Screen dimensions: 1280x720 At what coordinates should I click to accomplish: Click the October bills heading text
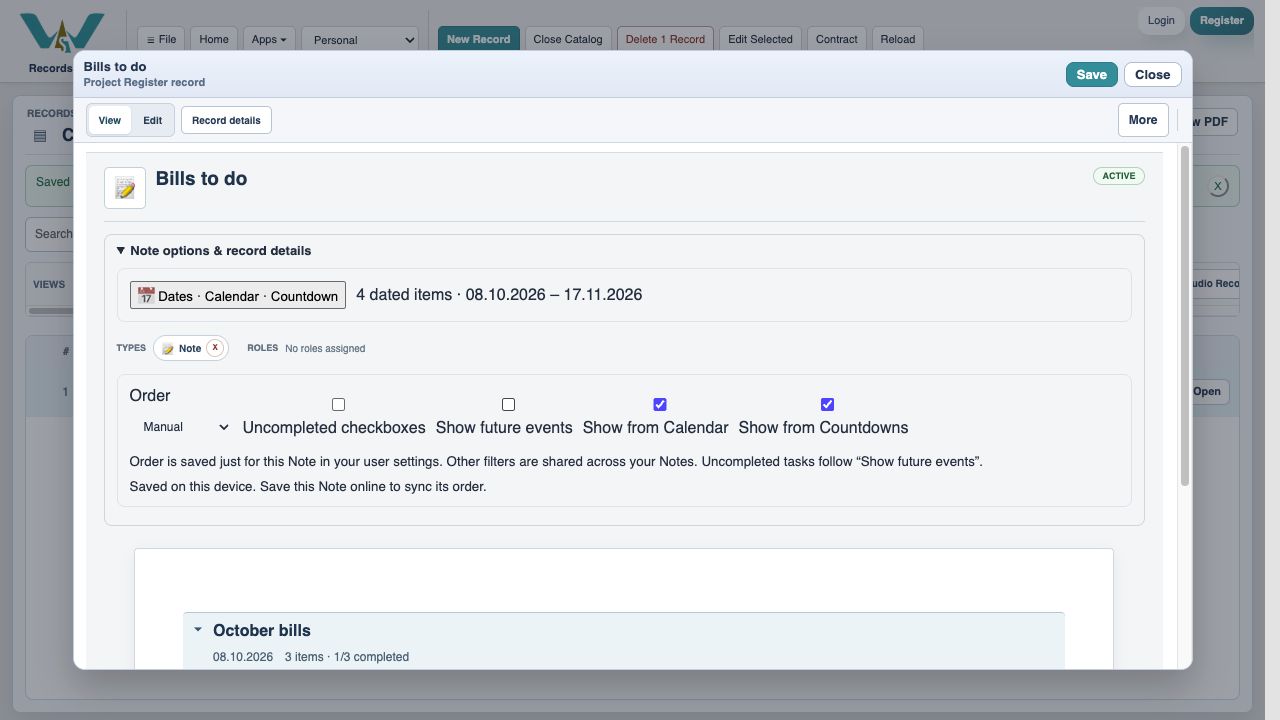click(262, 630)
